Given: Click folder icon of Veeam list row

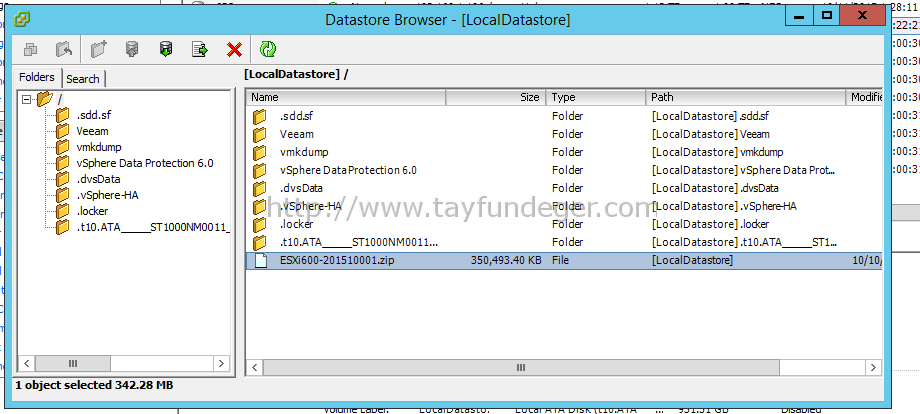Looking at the screenshot, I should (260, 135).
